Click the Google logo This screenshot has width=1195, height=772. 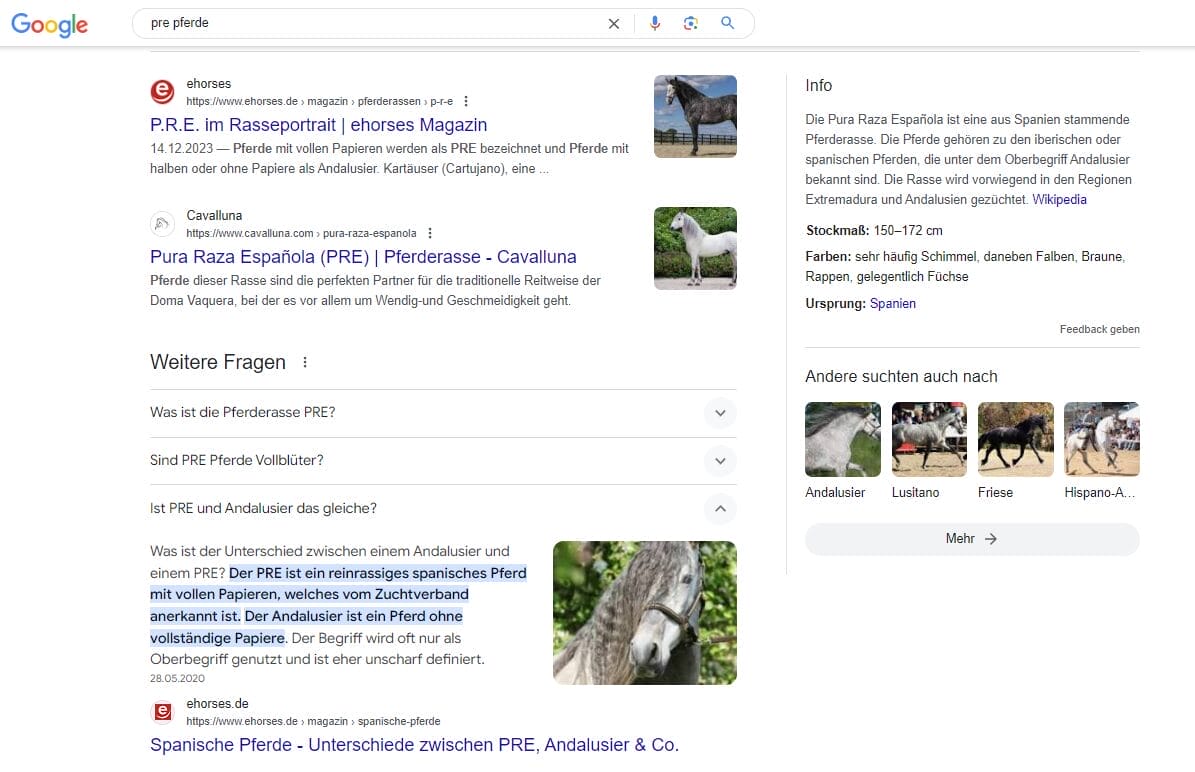[48, 25]
